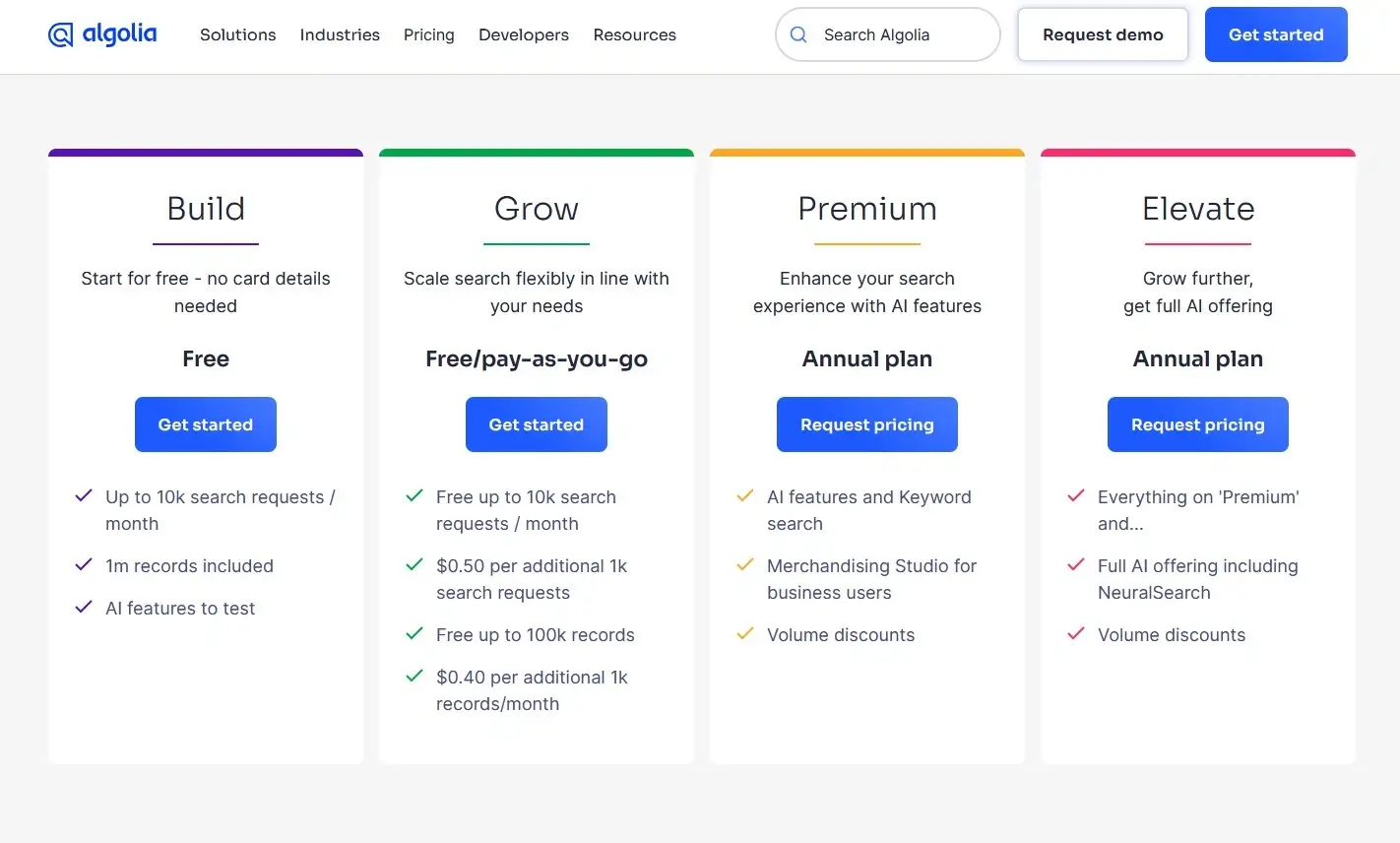Viewport: 1400px width, 843px height.
Task: Click the Build plan title
Action: coord(206,209)
